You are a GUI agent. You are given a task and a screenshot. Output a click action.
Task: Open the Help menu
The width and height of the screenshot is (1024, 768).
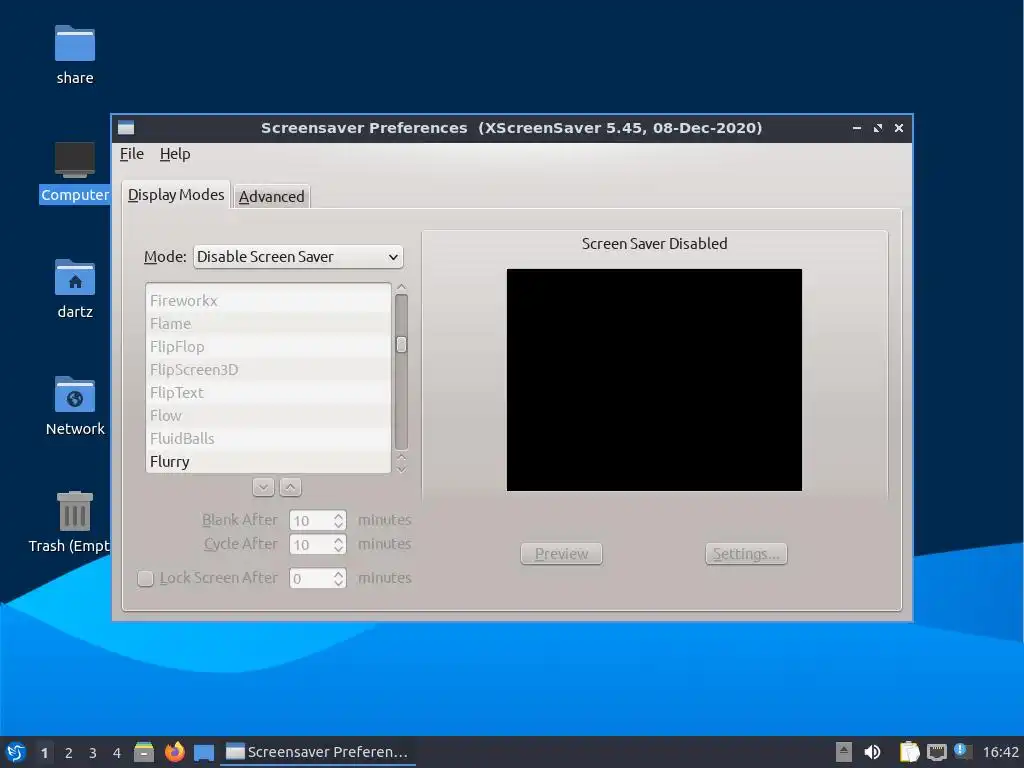point(174,153)
